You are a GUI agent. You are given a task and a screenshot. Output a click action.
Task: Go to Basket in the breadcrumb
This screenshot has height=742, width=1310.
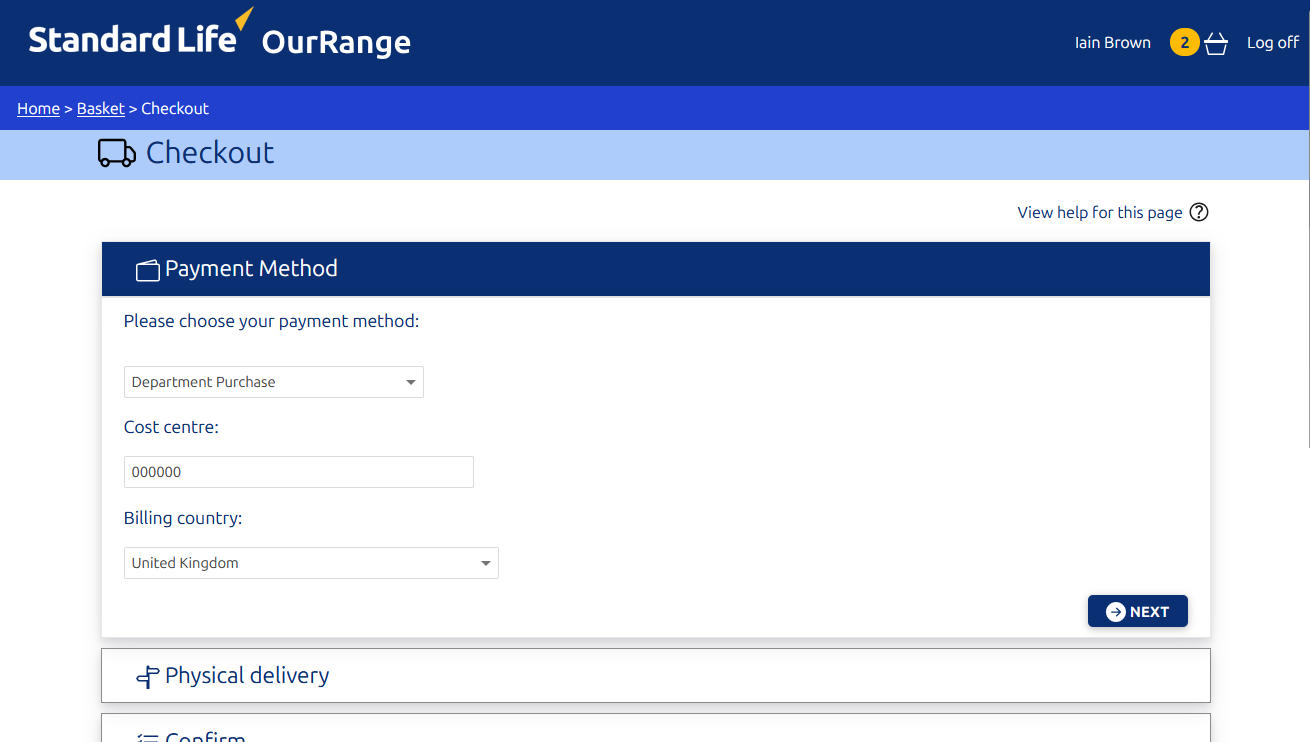[101, 109]
